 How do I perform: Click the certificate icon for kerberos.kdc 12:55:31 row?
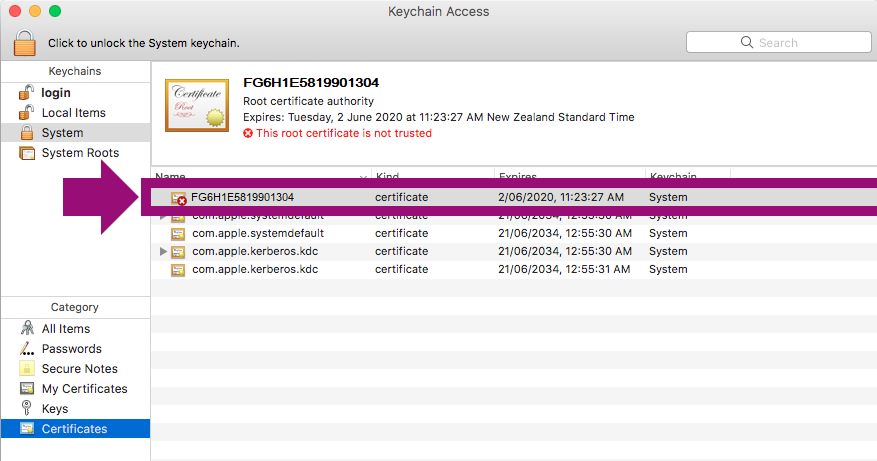[x=178, y=270]
